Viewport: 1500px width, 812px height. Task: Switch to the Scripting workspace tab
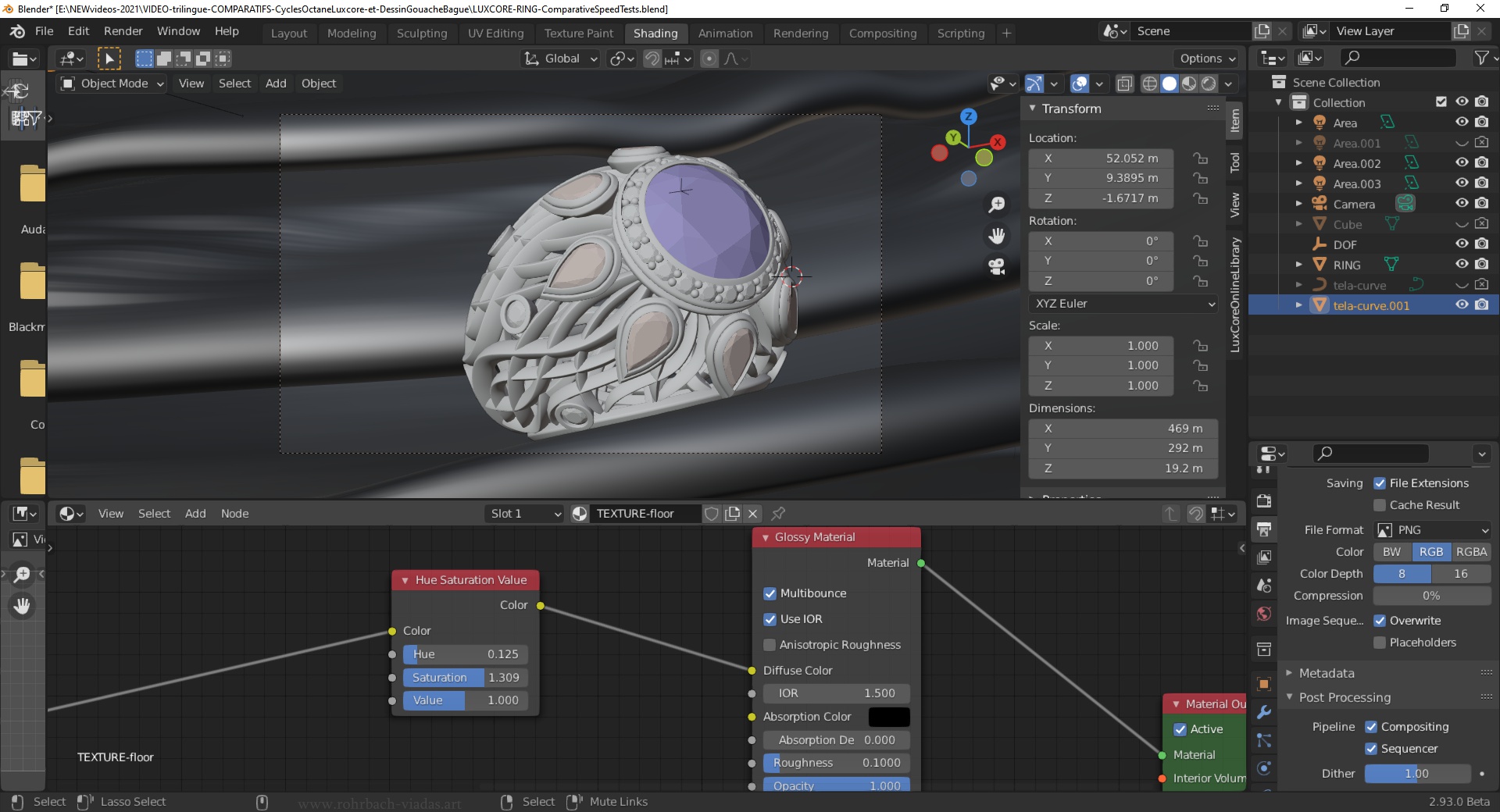pyautogui.click(x=960, y=33)
